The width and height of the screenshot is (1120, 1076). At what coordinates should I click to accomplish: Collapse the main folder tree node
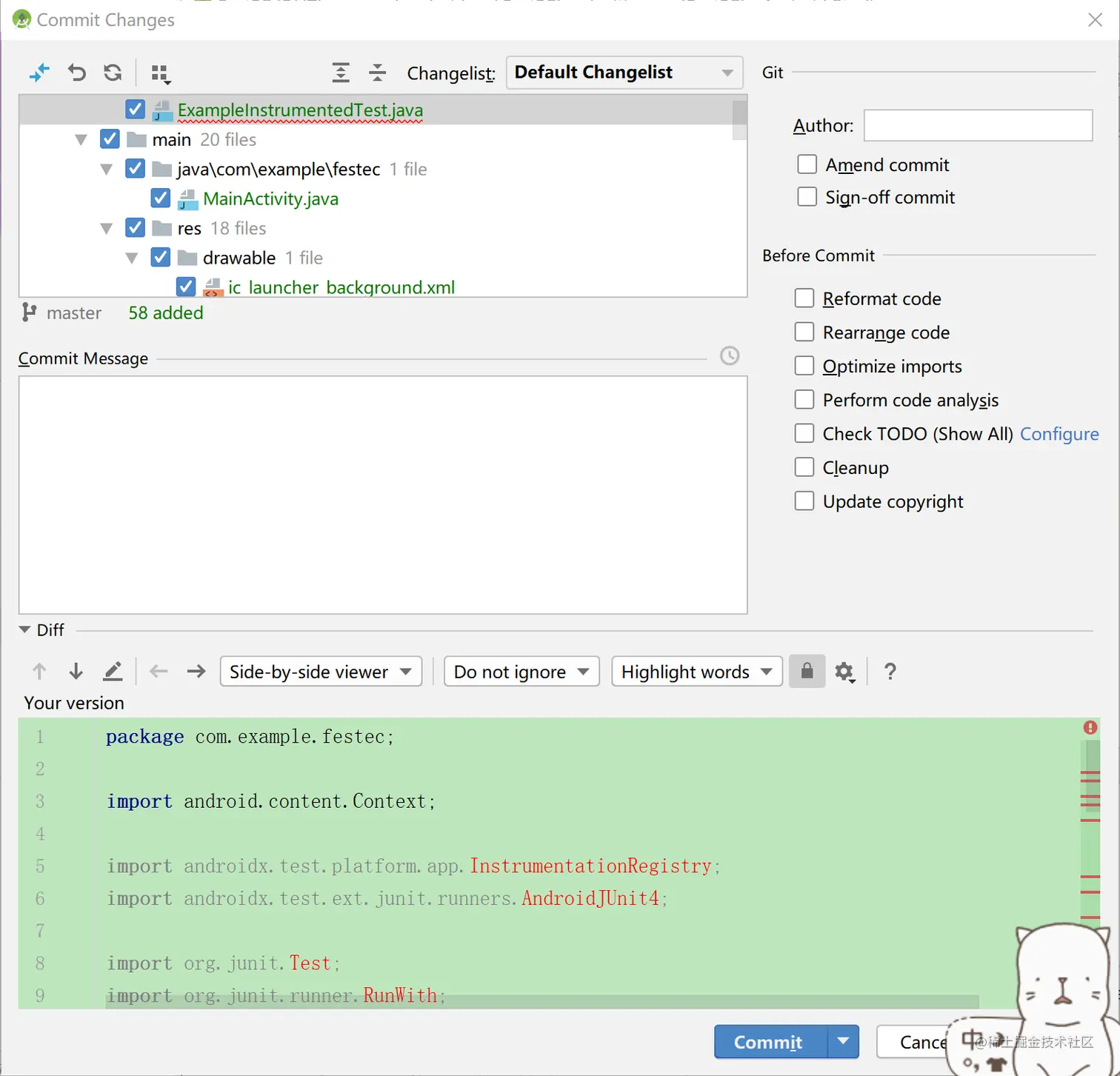tap(81, 139)
